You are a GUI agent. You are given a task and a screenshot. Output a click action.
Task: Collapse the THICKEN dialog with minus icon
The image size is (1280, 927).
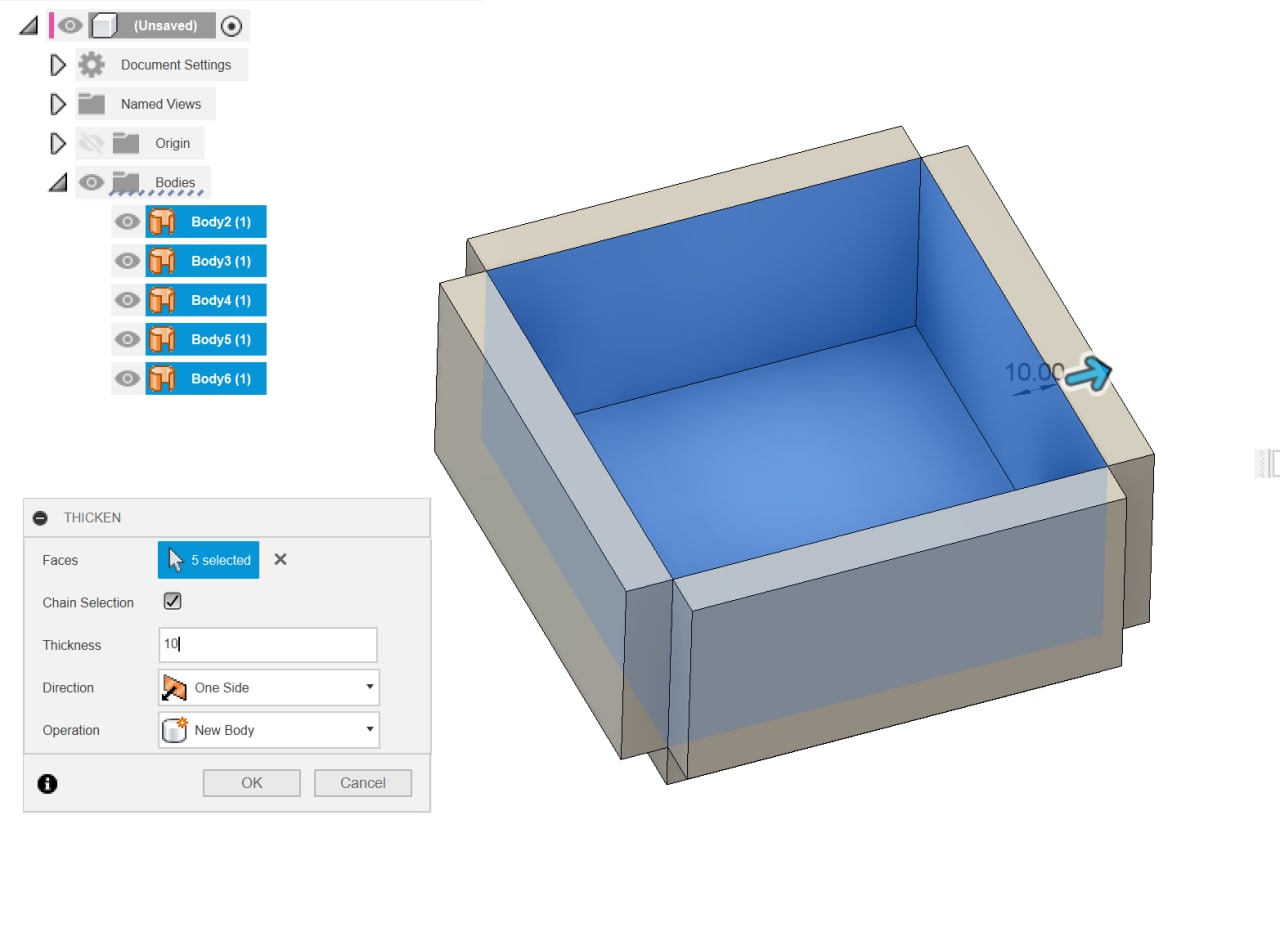pyautogui.click(x=40, y=518)
